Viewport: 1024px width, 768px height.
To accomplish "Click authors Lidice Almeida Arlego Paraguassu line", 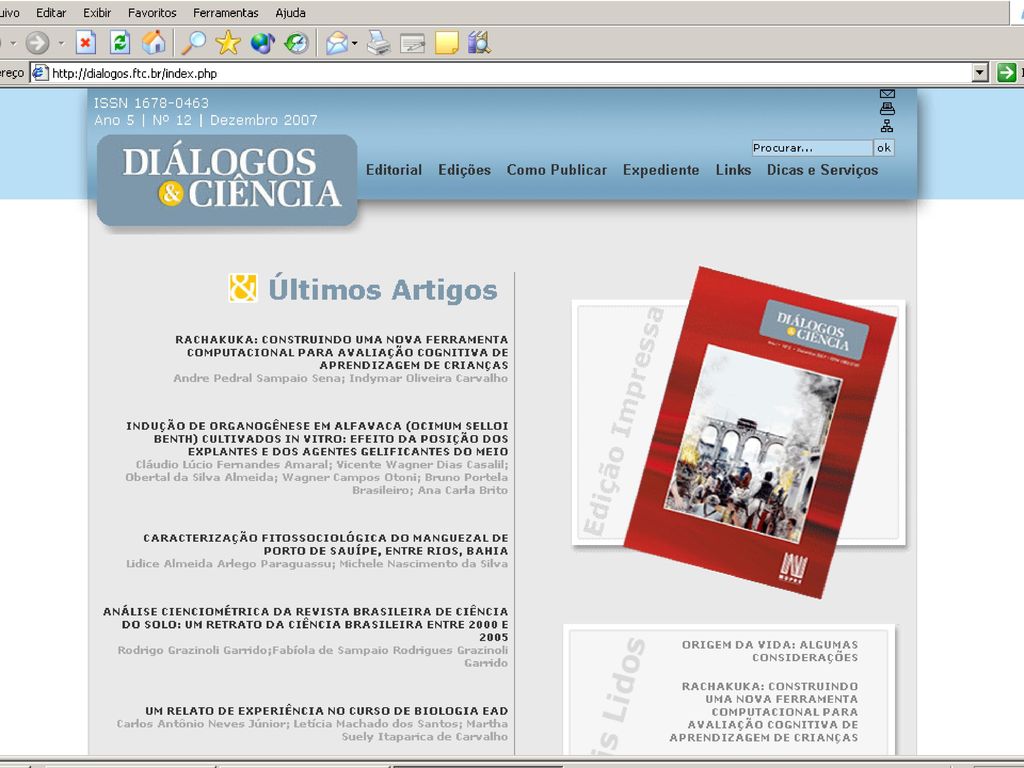I will 317,564.
